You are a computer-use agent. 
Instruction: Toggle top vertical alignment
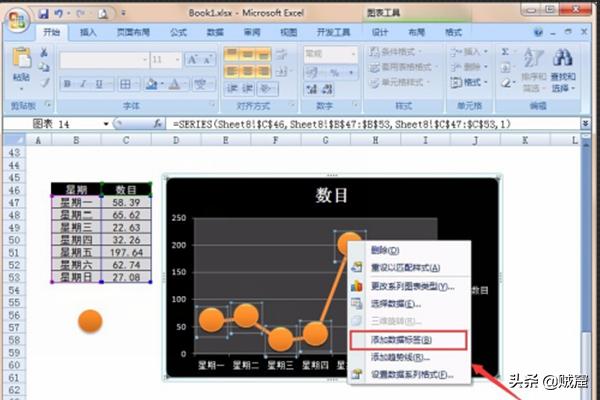(x=232, y=54)
